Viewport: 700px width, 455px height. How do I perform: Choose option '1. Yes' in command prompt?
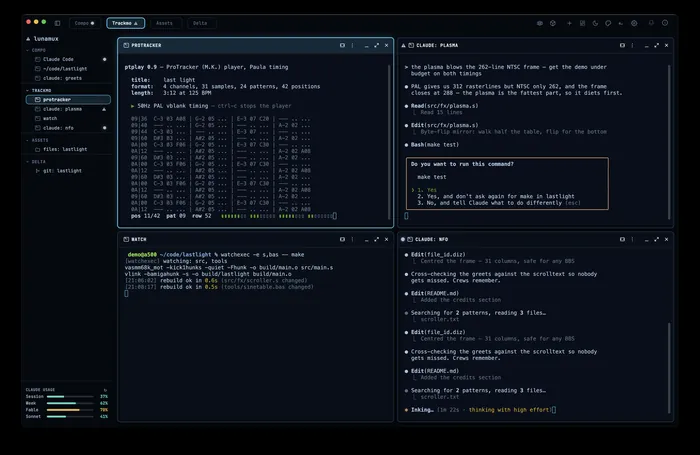click(x=427, y=190)
